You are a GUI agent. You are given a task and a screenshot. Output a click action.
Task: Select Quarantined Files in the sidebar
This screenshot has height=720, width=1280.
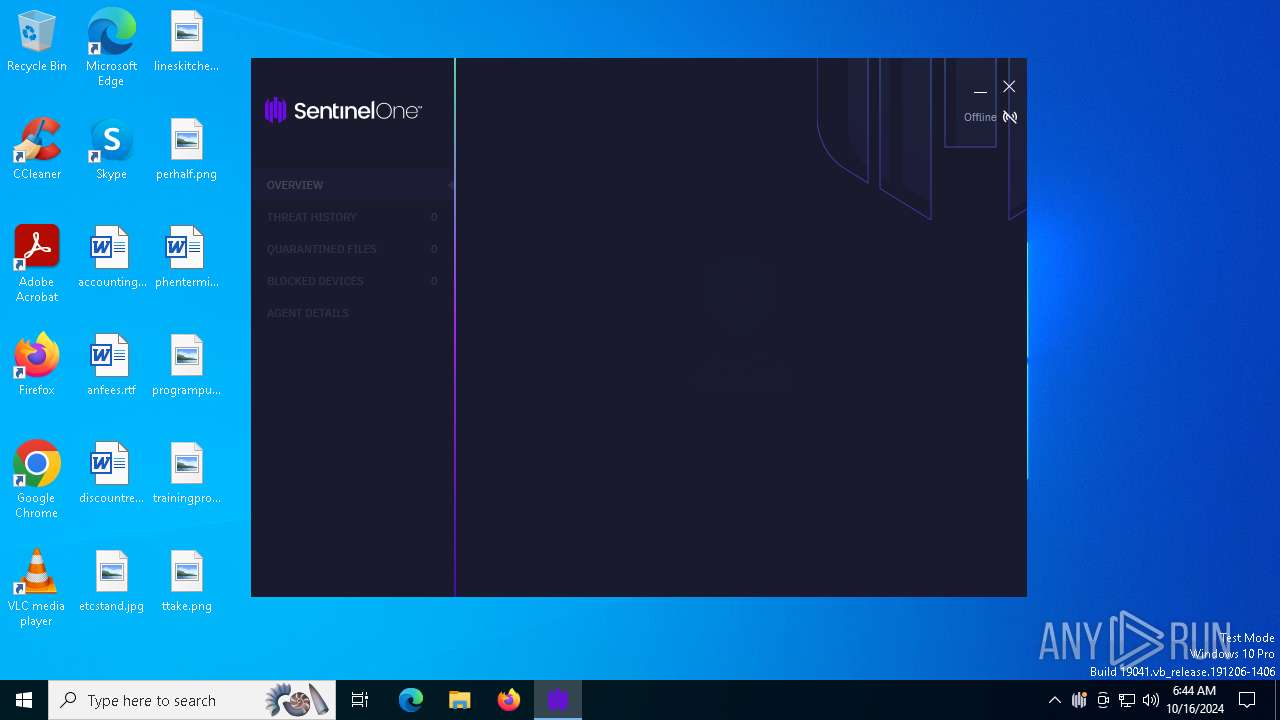[x=352, y=249]
